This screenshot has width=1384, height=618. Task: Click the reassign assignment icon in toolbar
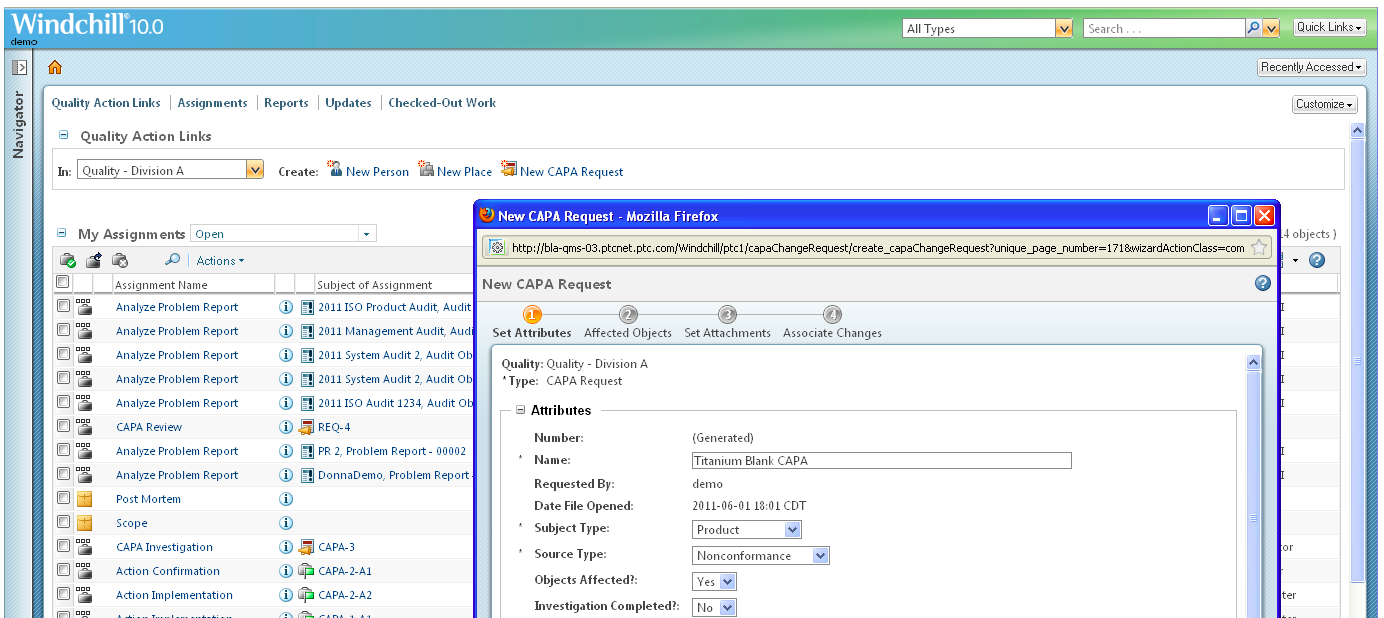coord(93,260)
